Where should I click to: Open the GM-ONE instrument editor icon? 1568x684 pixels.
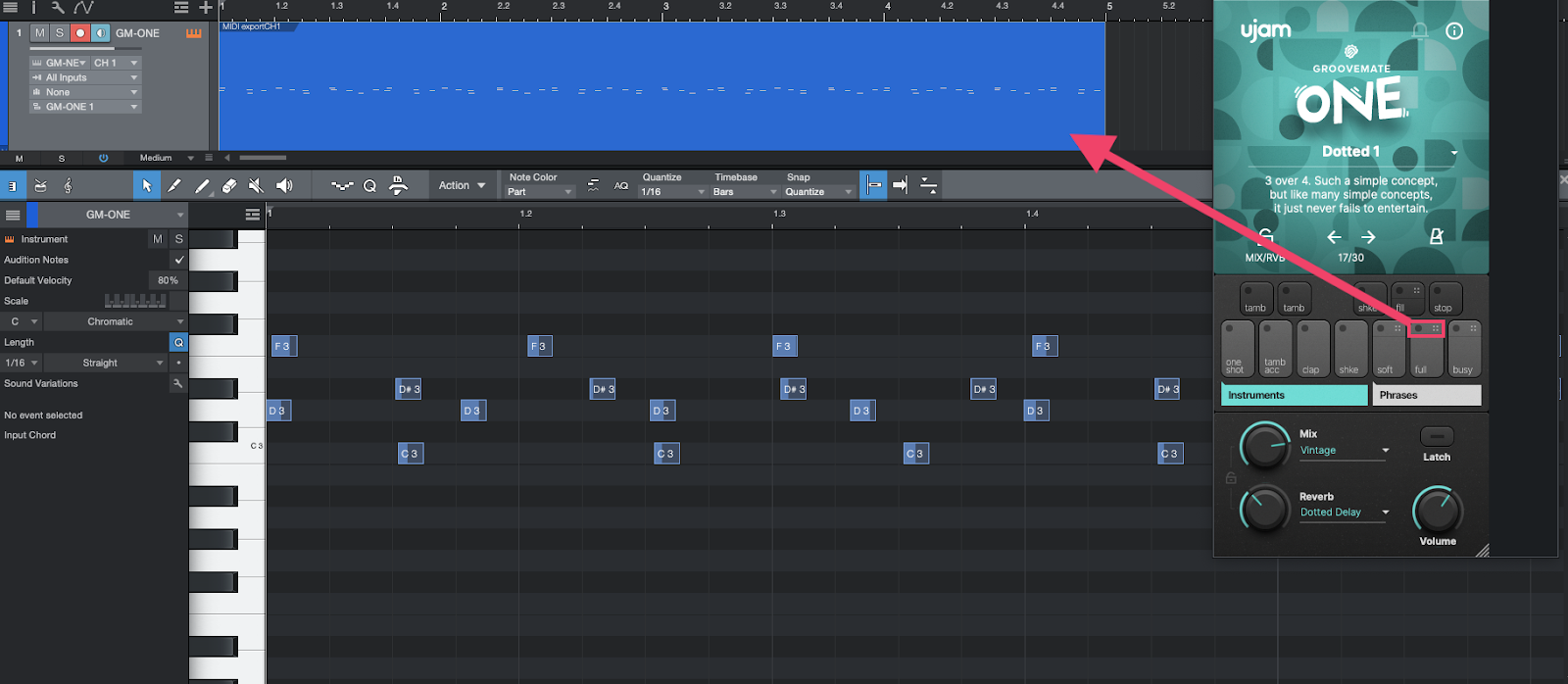[x=194, y=33]
